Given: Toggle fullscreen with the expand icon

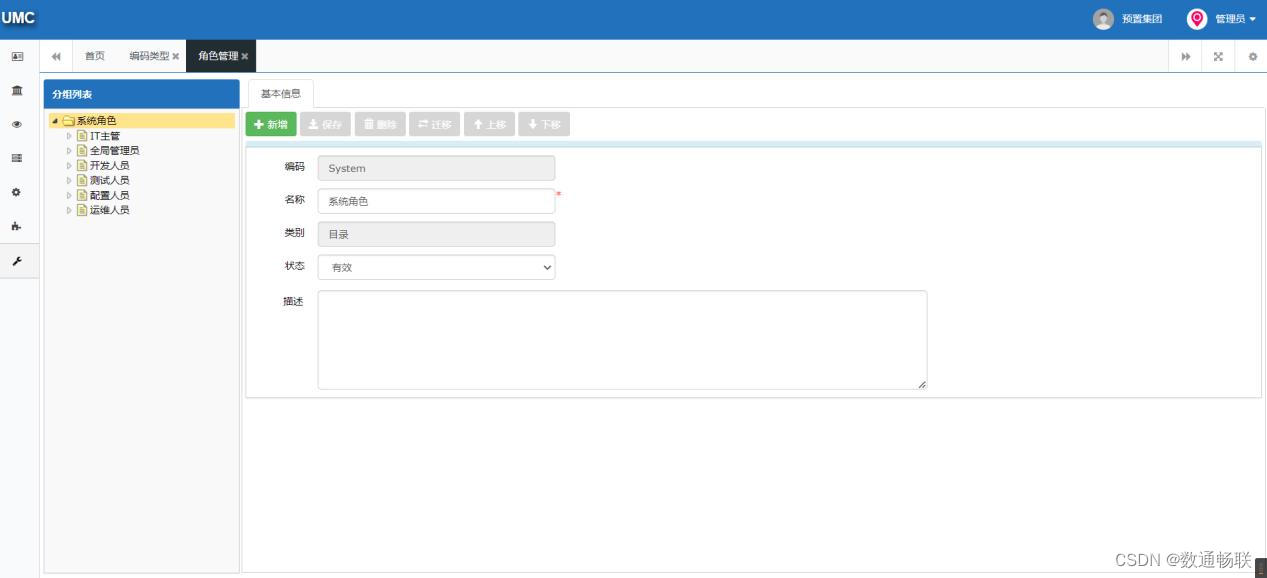Looking at the screenshot, I should (x=1218, y=57).
